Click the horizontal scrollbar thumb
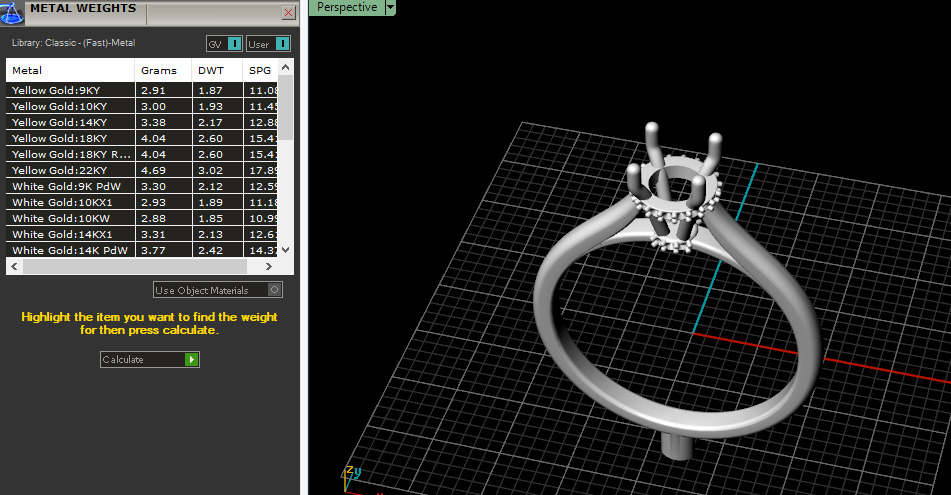 pos(135,266)
